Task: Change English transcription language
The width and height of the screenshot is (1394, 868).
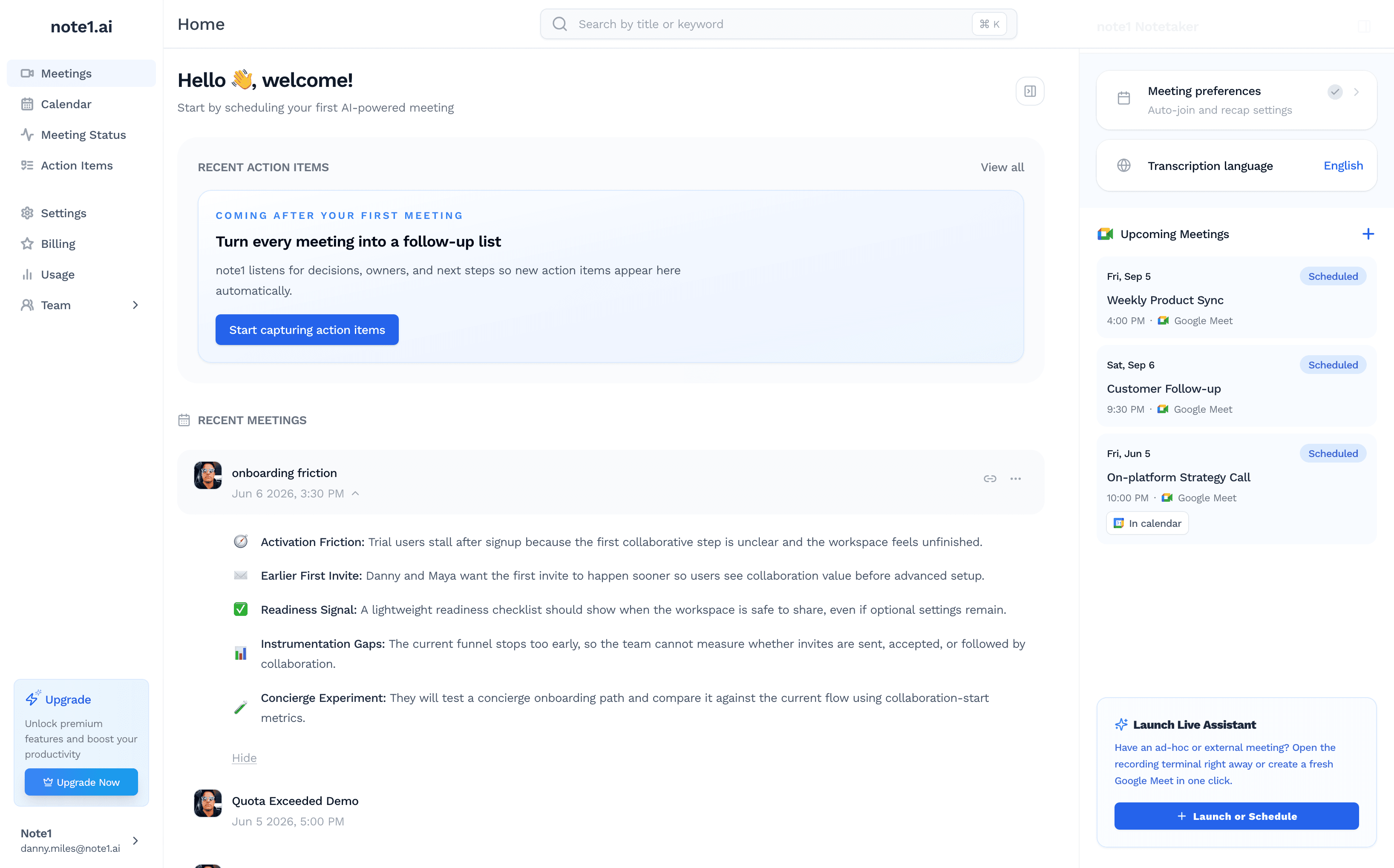Action: 1343,166
